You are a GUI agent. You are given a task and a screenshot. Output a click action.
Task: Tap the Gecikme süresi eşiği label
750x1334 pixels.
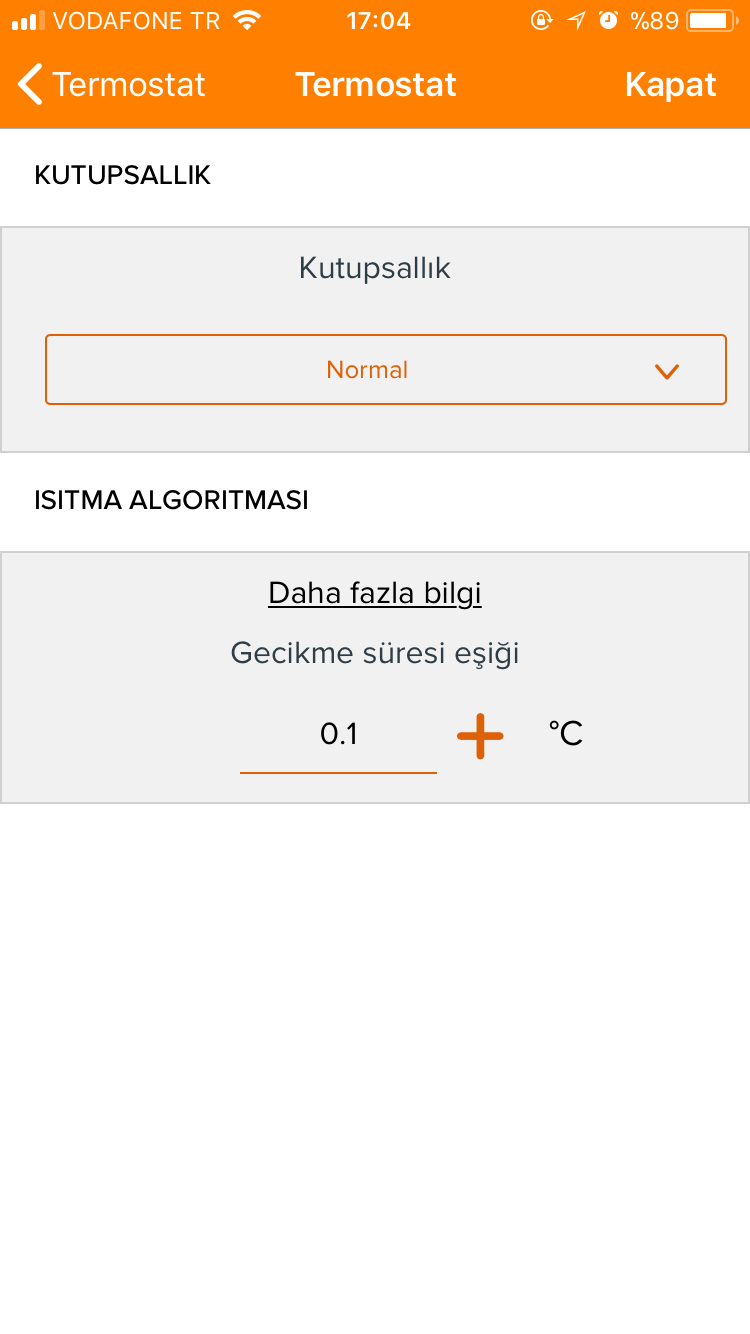point(375,654)
